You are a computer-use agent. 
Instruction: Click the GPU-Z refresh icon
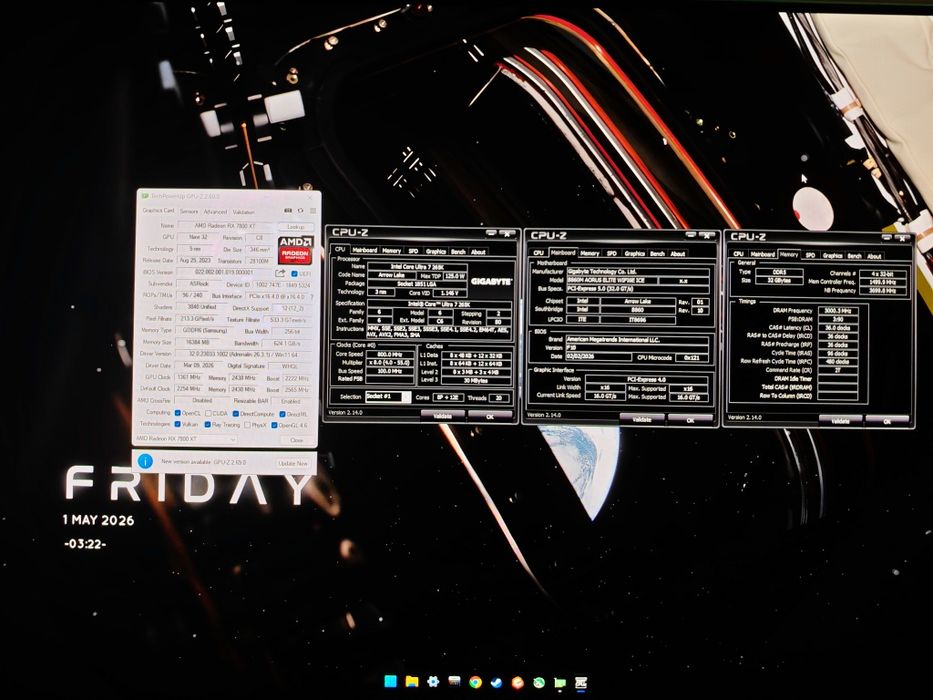tap(300, 211)
